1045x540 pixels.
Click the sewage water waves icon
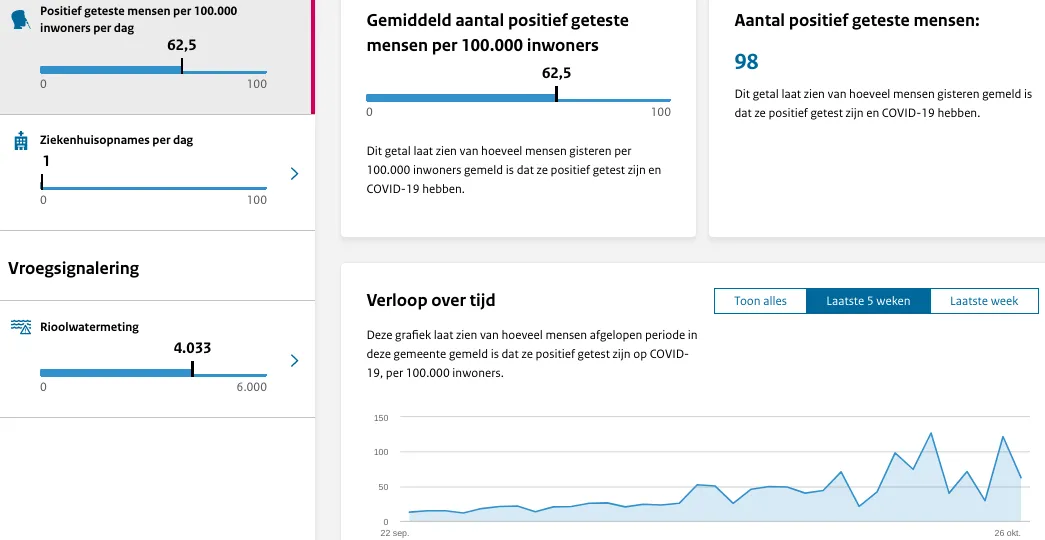tap(20, 327)
